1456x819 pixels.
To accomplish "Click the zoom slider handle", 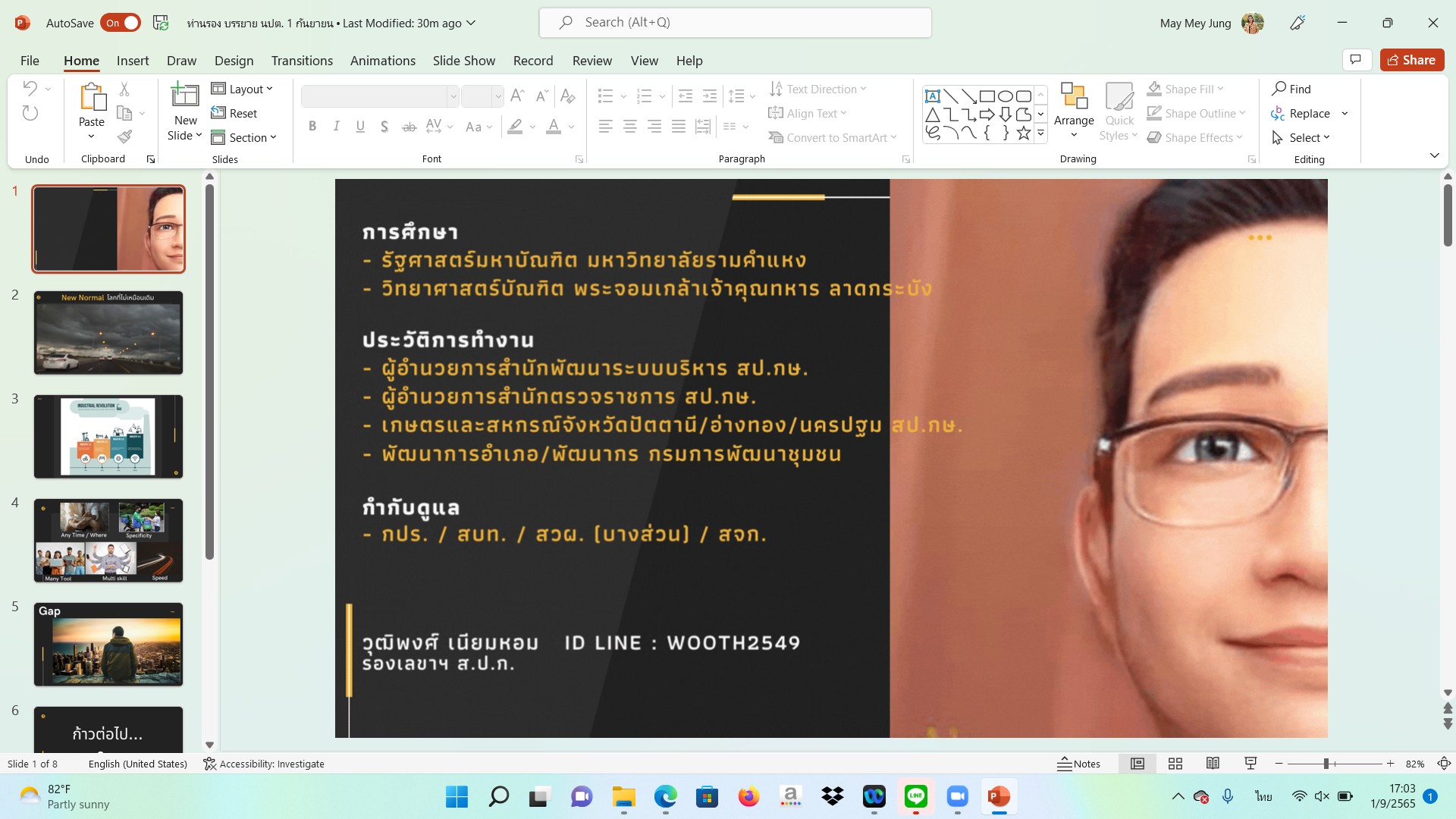I will tap(1326, 764).
